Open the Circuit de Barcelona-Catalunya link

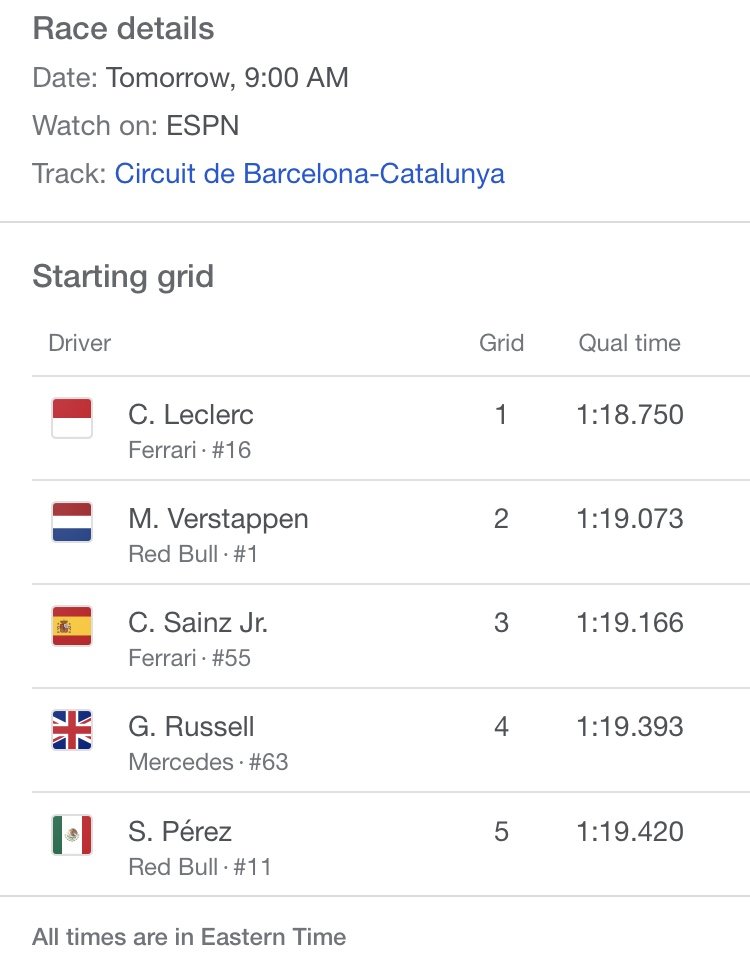click(309, 174)
